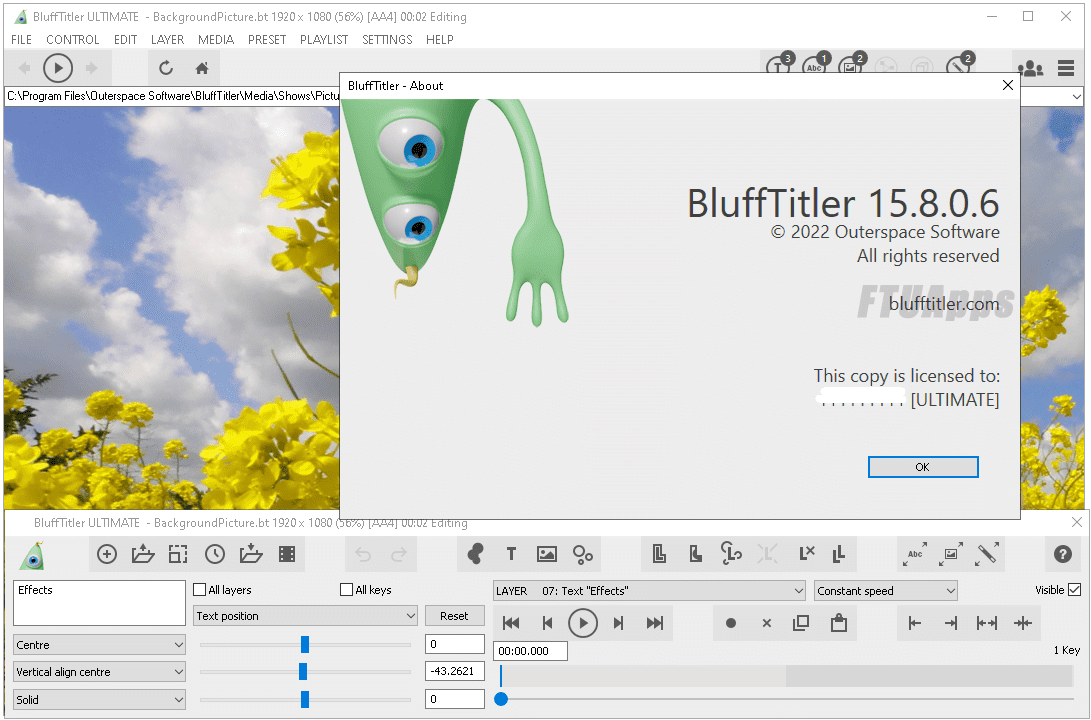The width and height of the screenshot is (1091, 720).
Task: Click the add layer plus-circle icon
Action: (106, 554)
